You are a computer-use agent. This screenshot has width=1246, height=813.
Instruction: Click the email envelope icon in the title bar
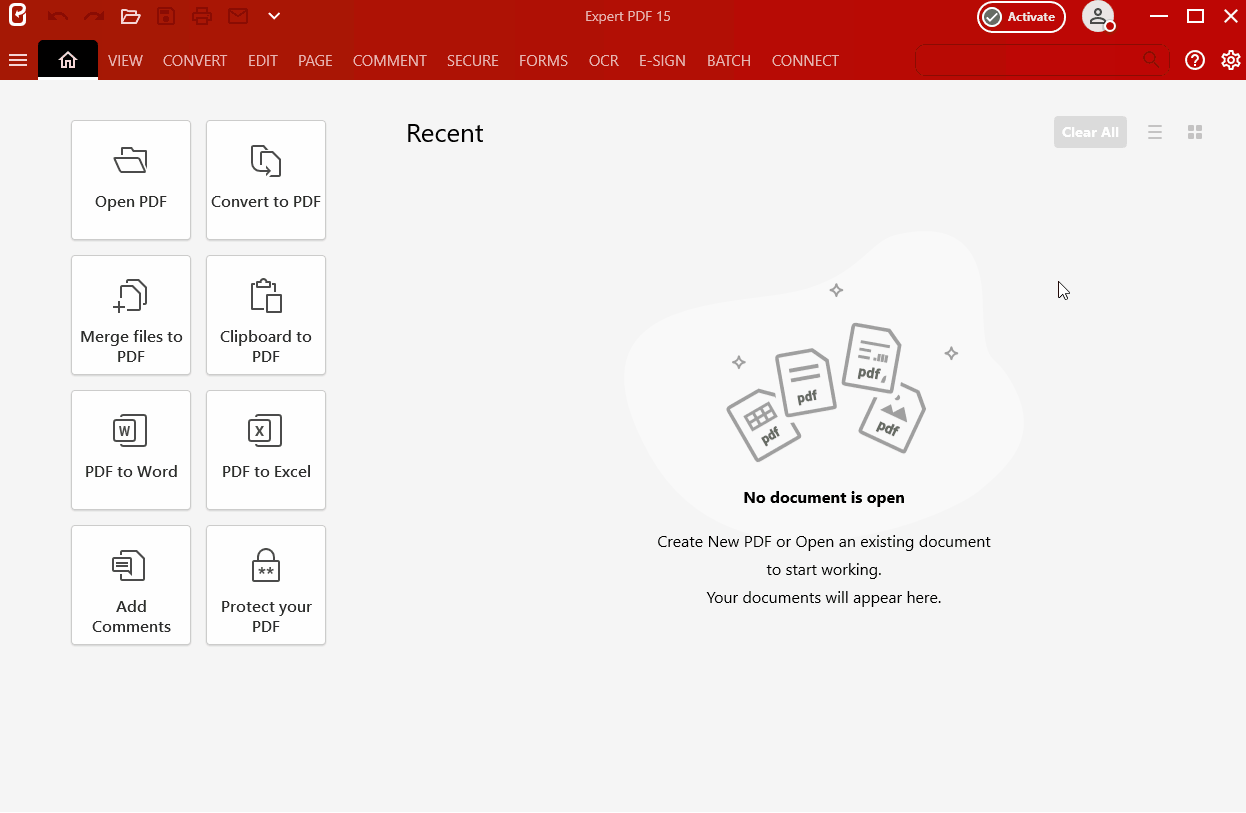[x=237, y=16]
